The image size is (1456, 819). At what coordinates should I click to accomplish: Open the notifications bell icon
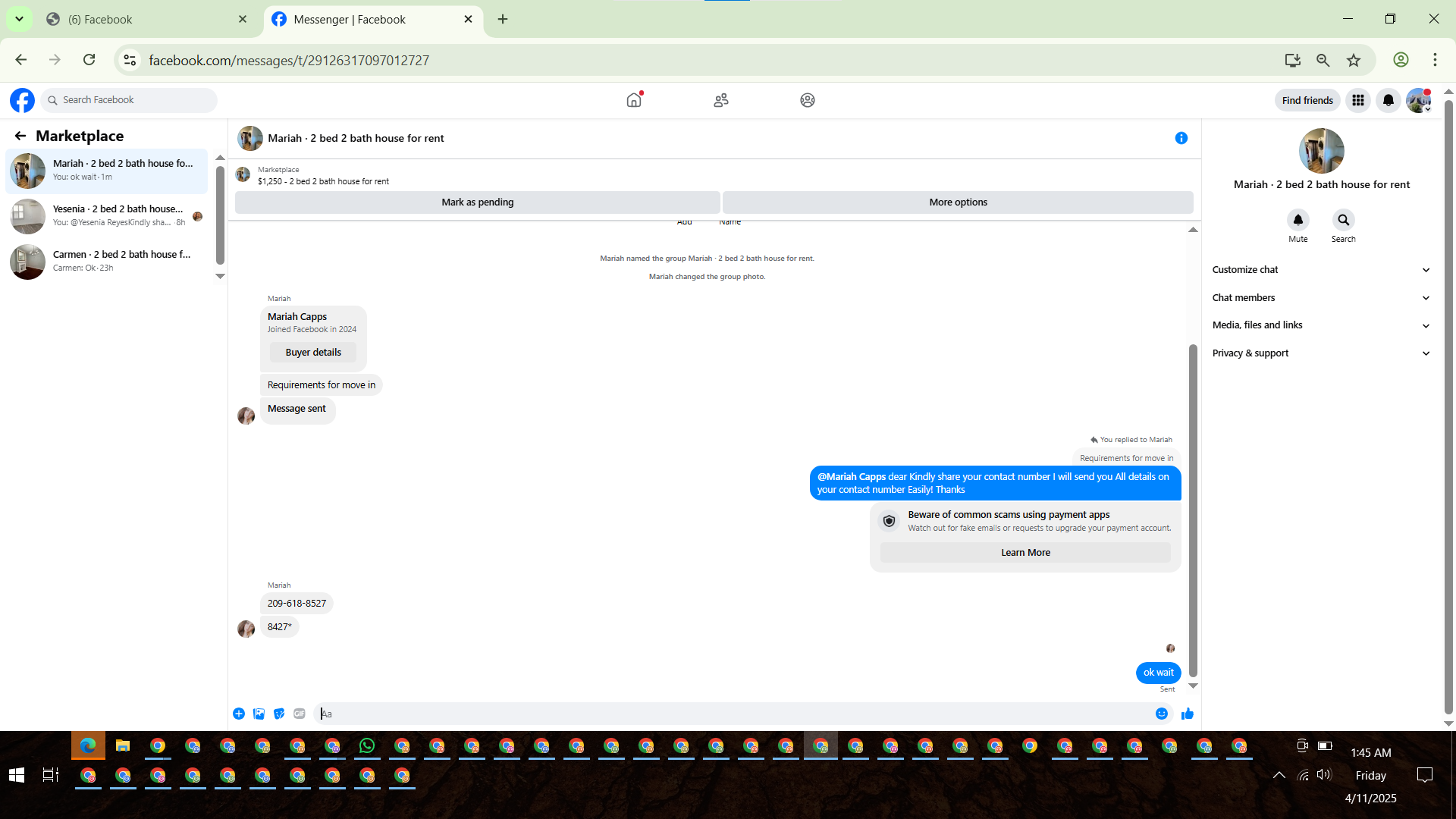coord(1389,100)
